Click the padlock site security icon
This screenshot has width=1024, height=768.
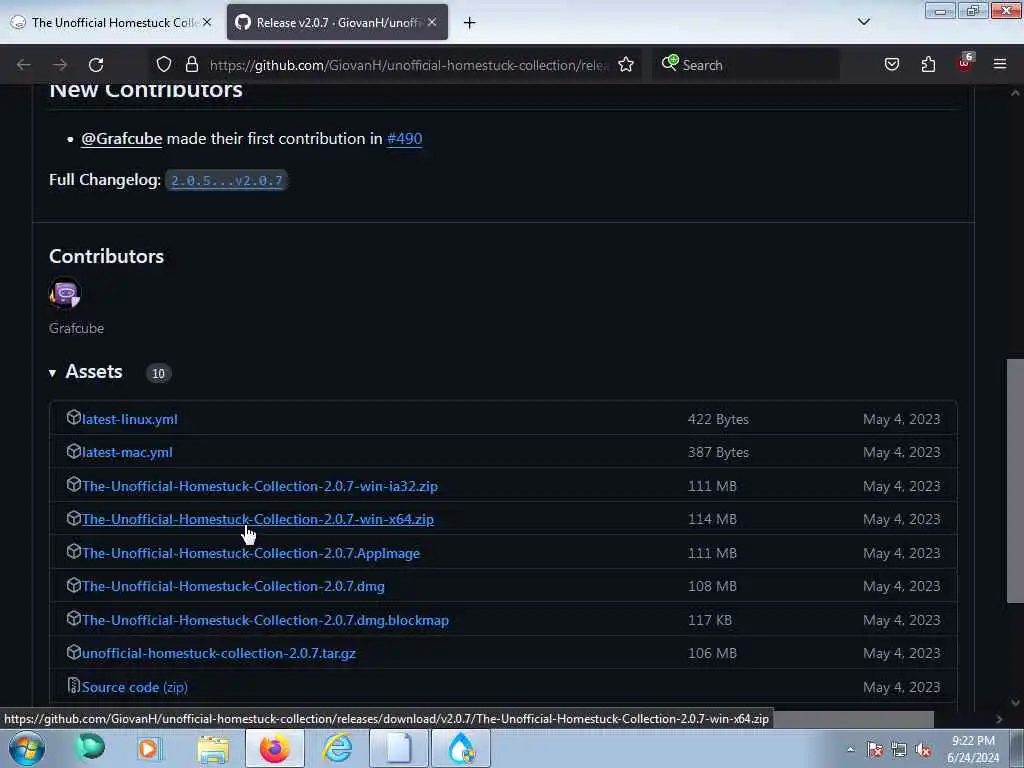[191, 65]
